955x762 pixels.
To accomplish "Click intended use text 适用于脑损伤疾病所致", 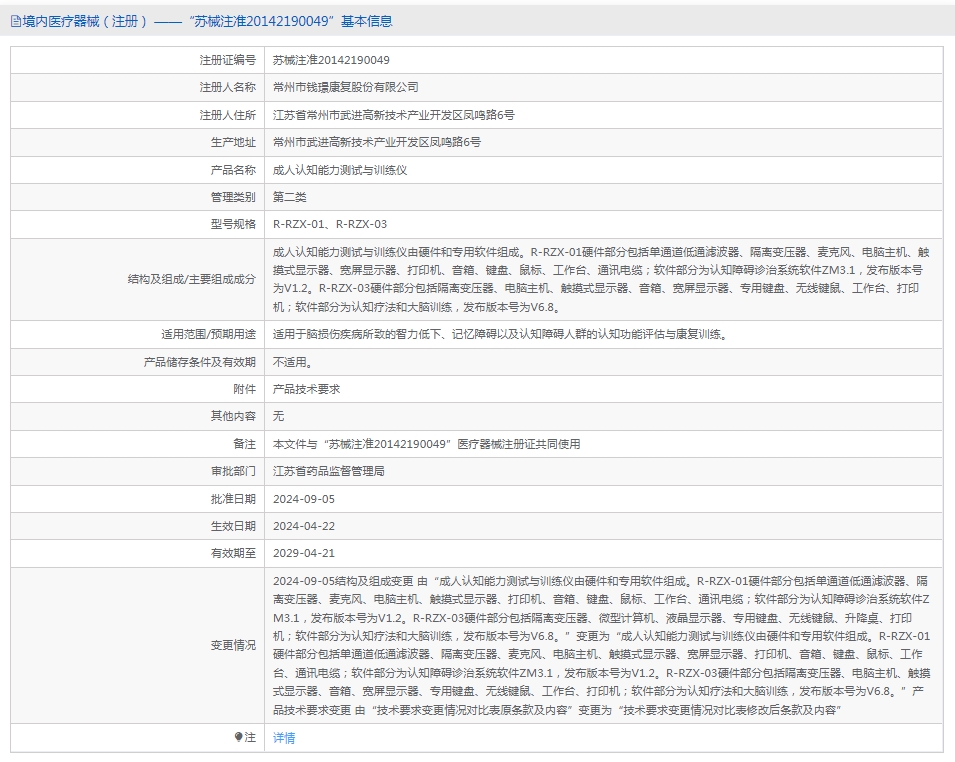I will coord(500,334).
